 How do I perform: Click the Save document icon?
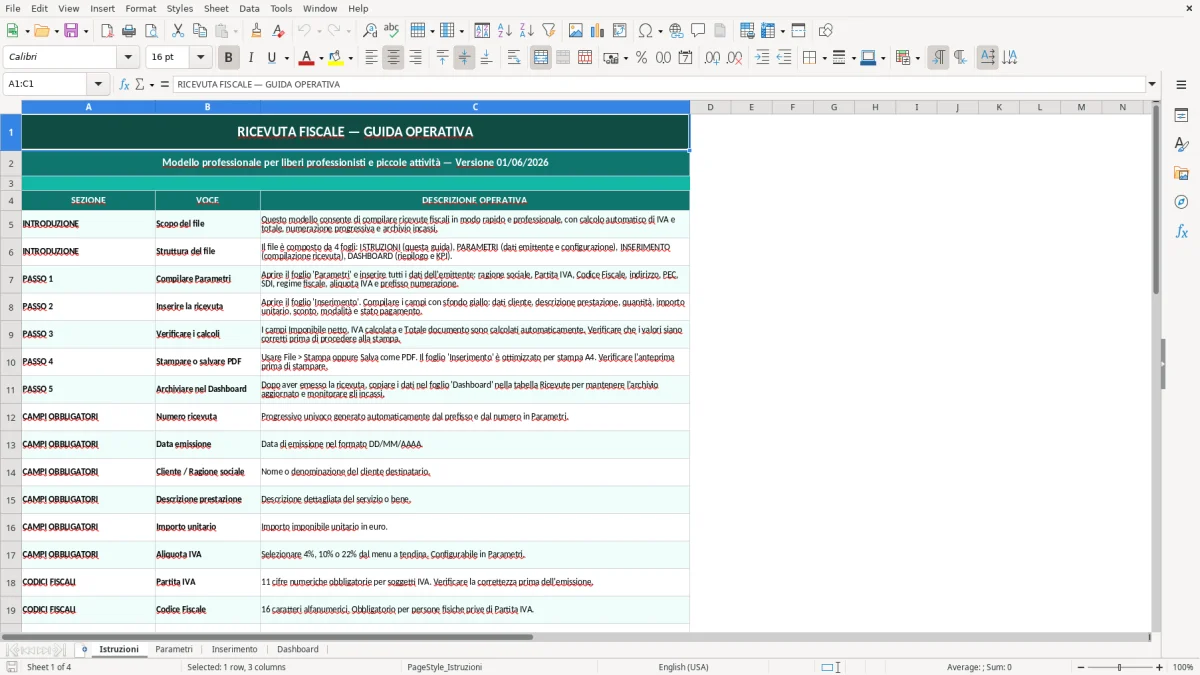coord(71,31)
